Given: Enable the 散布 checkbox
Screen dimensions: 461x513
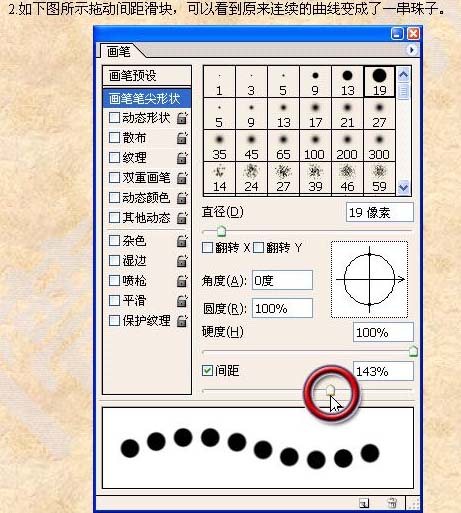Looking at the screenshot, I should (x=114, y=138).
